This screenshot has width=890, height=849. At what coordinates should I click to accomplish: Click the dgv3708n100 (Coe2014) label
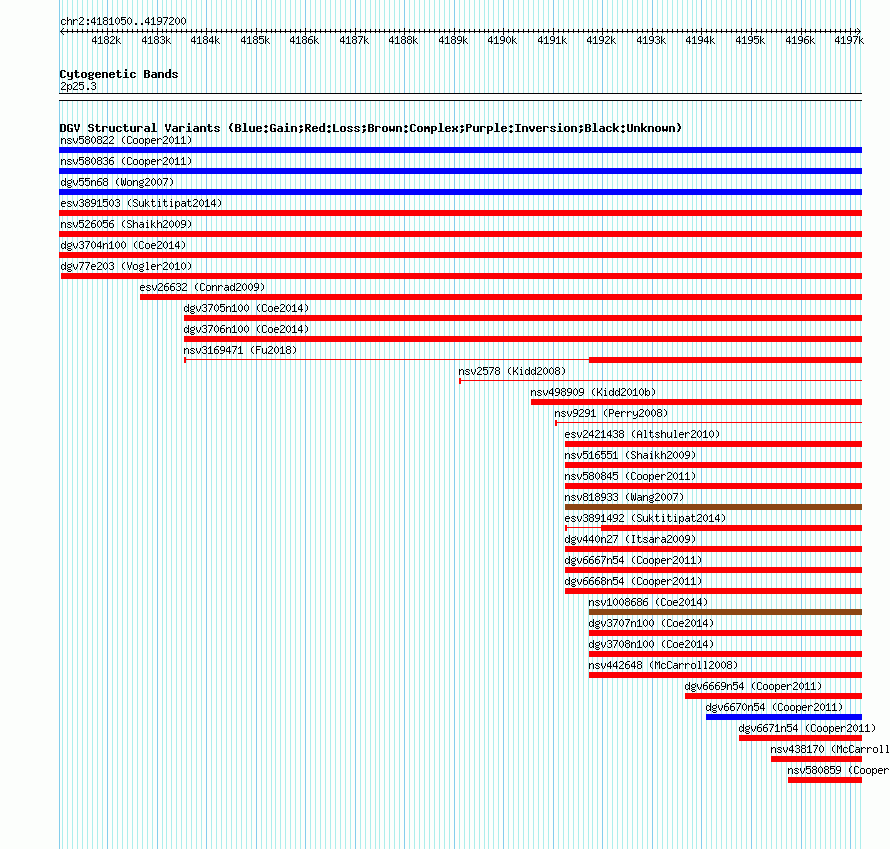pyautogui.click(x=651, y=644)
